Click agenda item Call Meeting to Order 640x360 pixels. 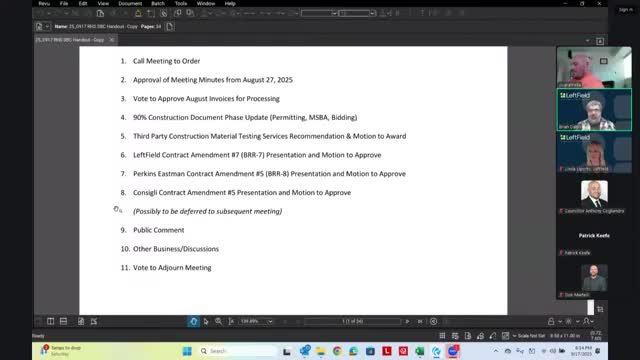[167, 61]
